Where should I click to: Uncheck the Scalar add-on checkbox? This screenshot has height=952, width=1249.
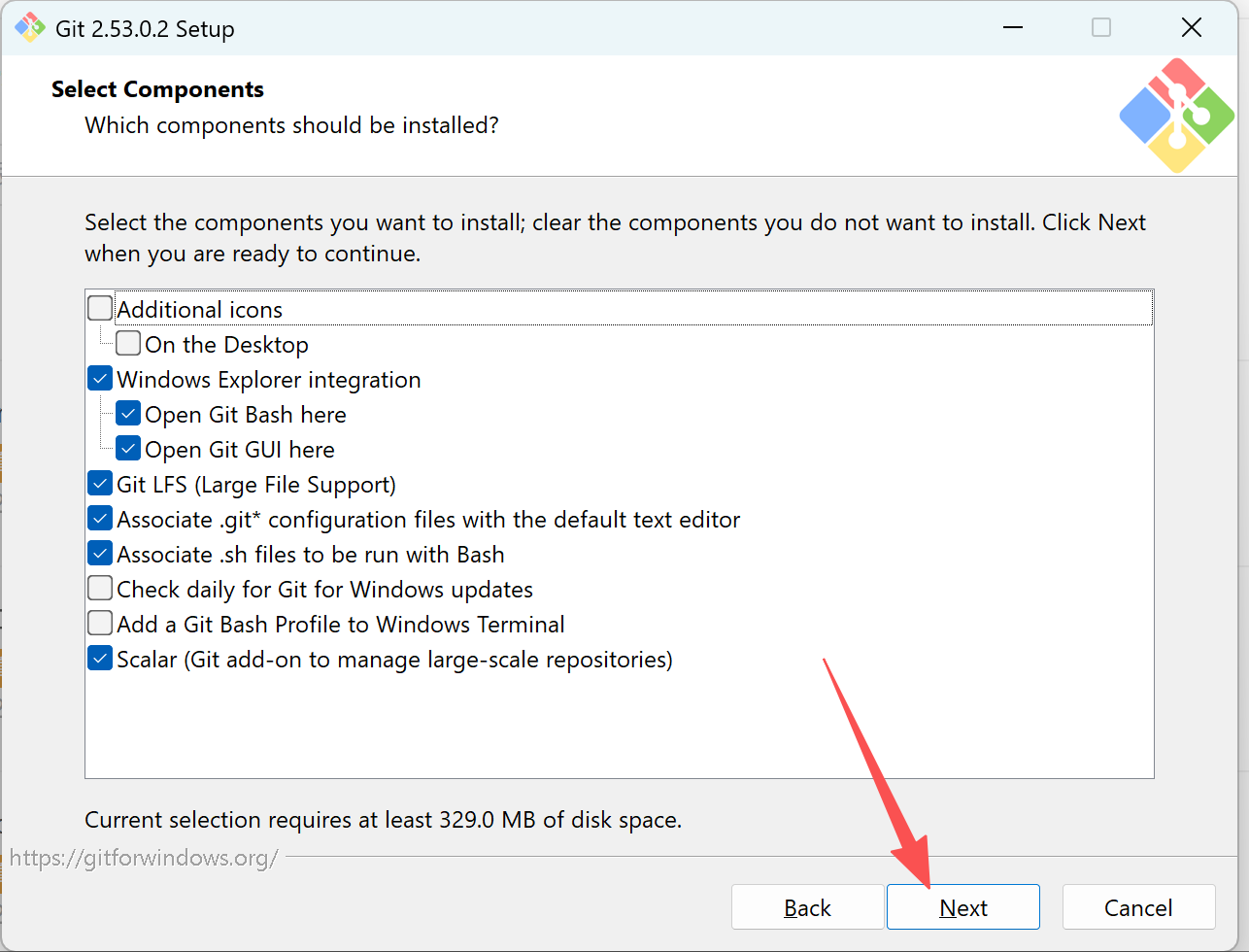pyautogui.click(x=100, y=659)
